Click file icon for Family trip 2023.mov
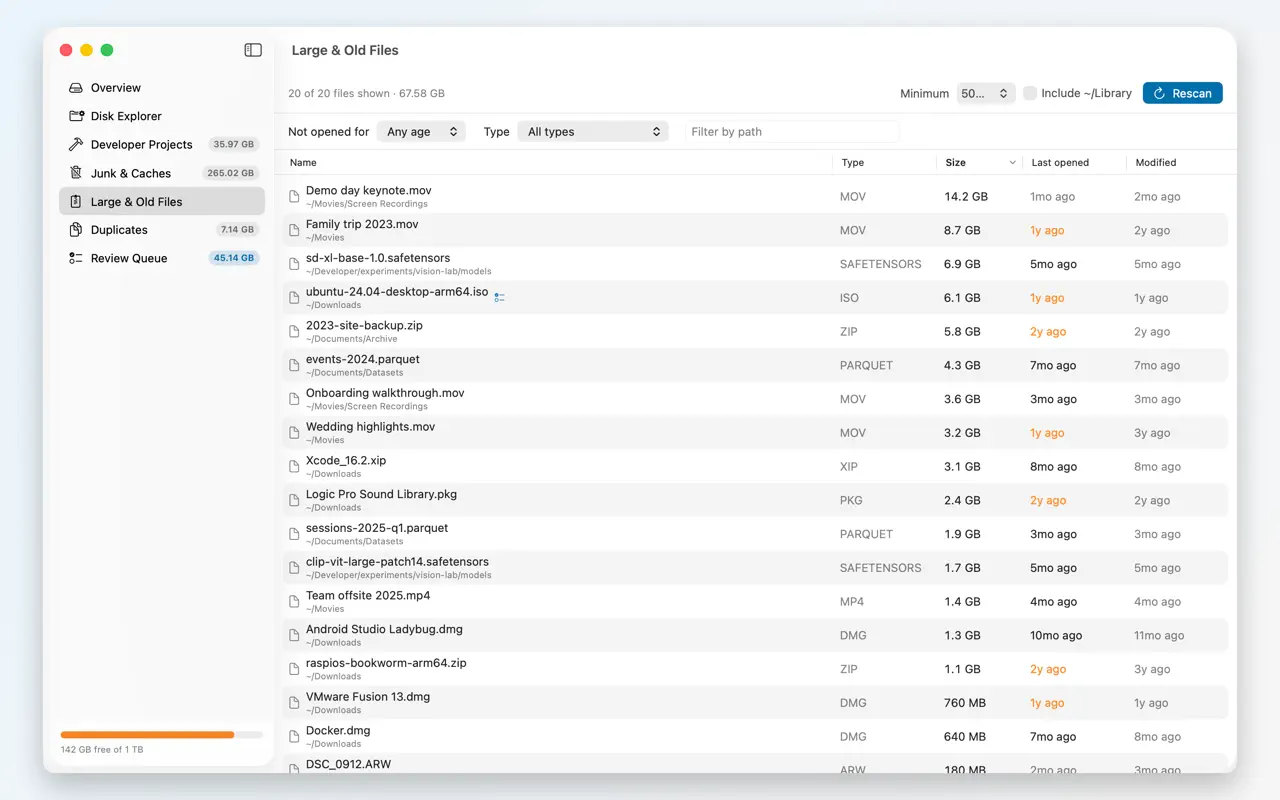 294,230
